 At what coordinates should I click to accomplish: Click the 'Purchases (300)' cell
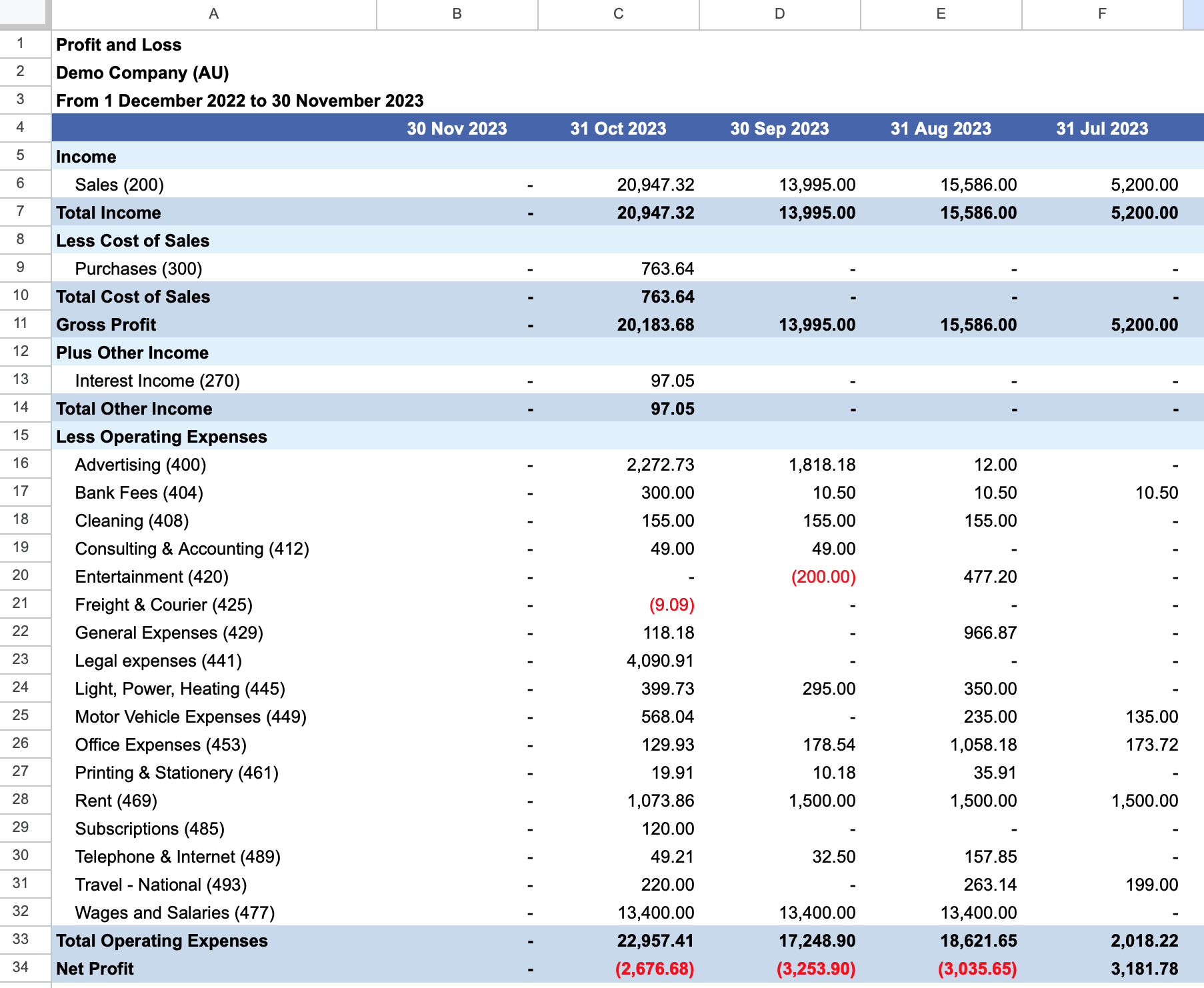point(214,269)
